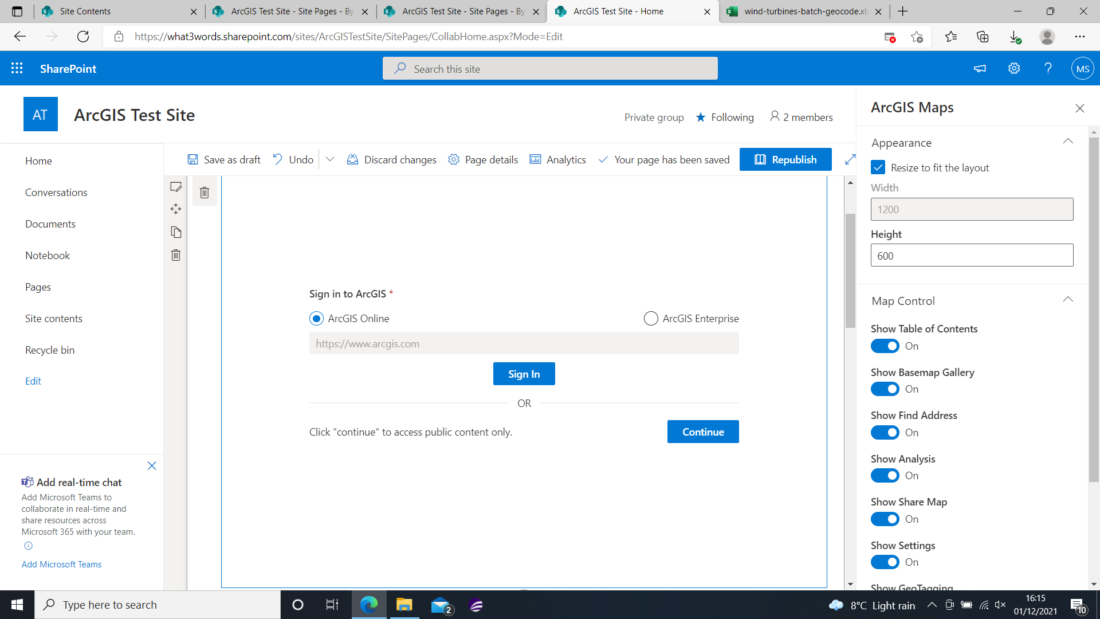Click the Search this site box
This screenshot has height=619, width=1100.
pos(550,69)
